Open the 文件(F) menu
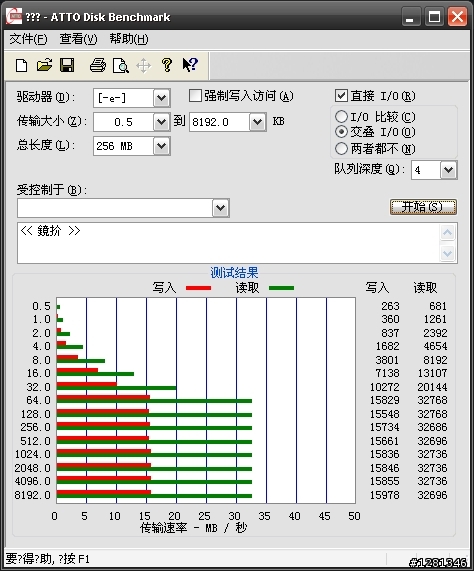This screenshot has width=474, height=571. pos(28,39)
